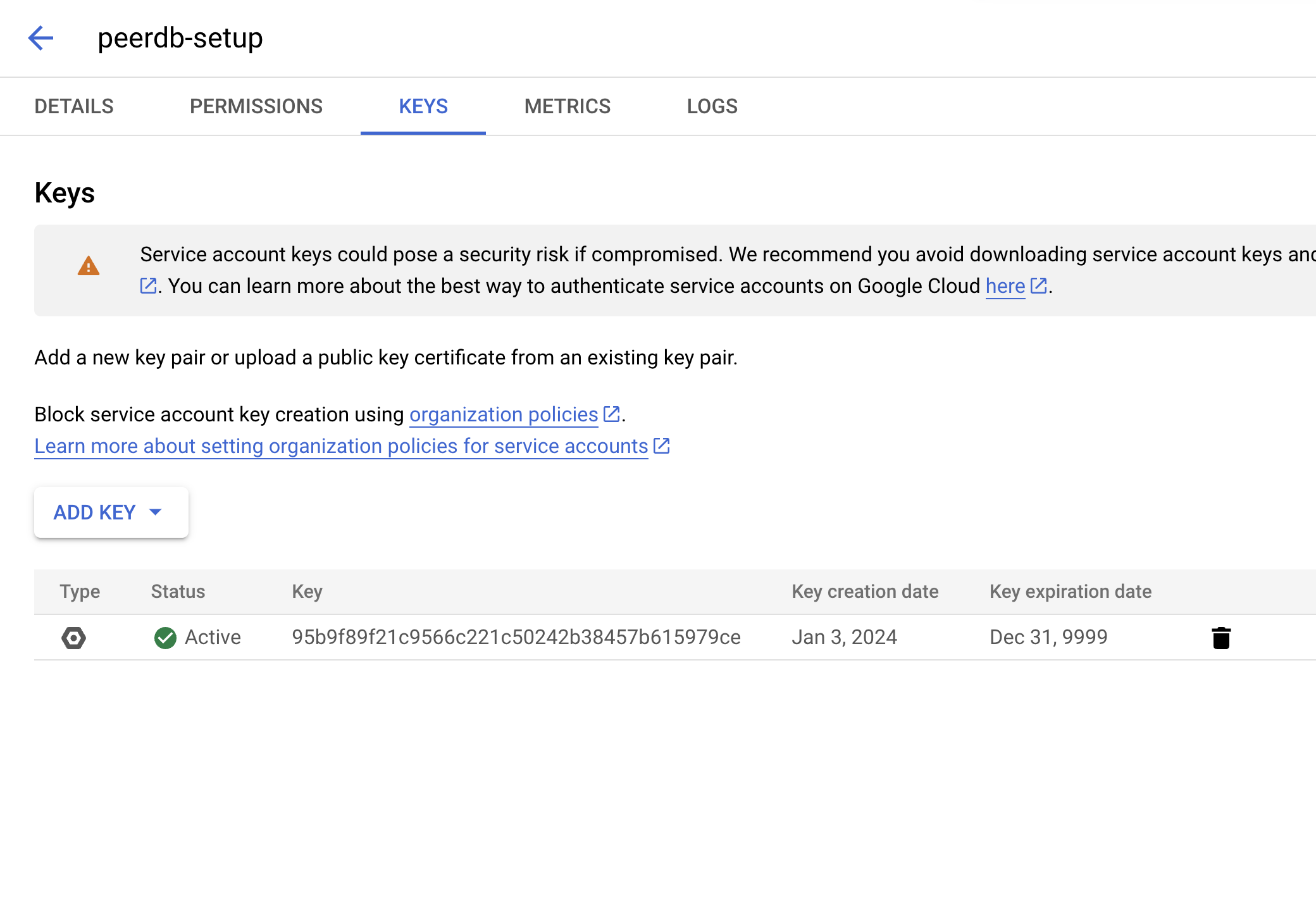Switch to the PERMISSIONS tab

(256, 106)
